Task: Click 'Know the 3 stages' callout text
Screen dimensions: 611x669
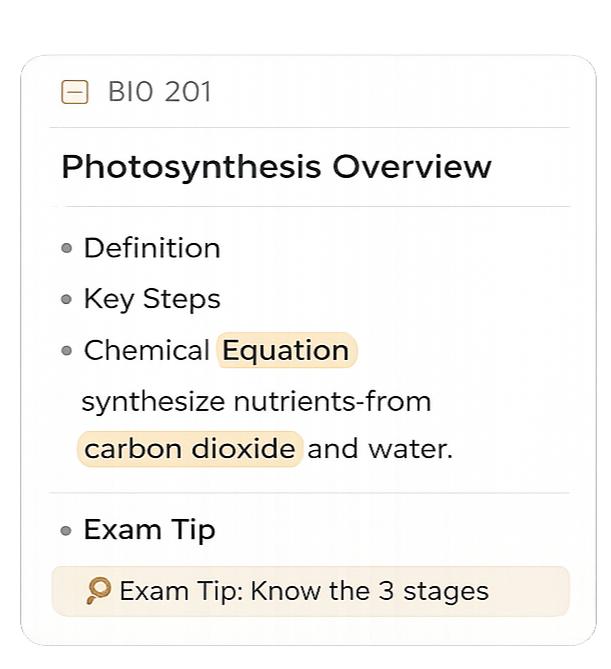Action: tap(370, 591)
